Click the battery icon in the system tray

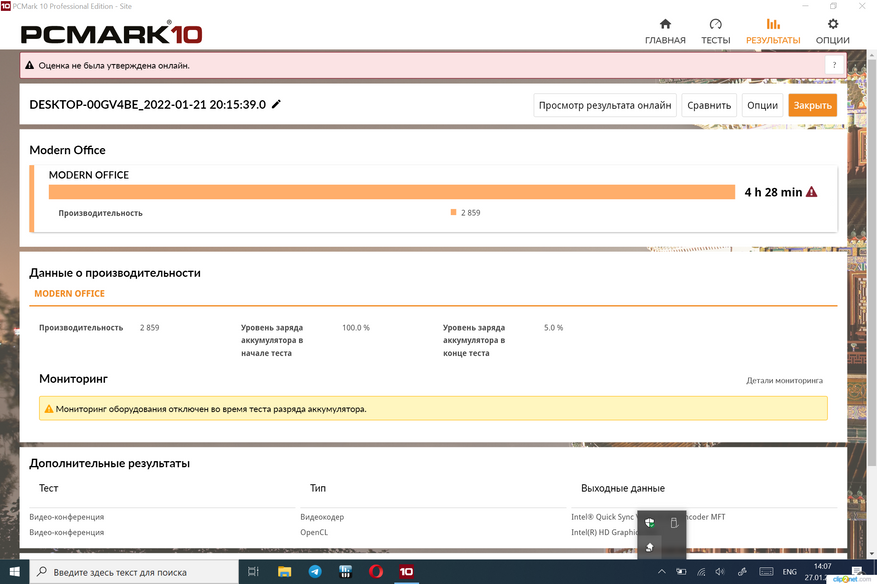point(681,572)
